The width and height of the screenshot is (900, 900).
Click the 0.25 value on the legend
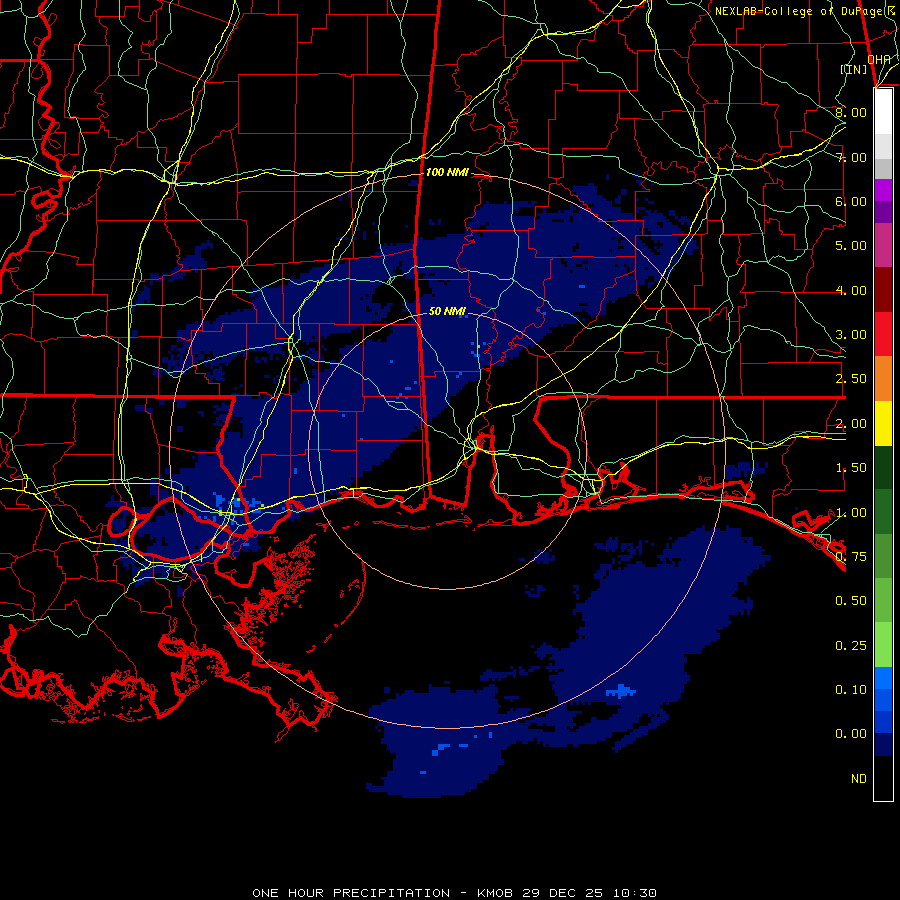851,646
